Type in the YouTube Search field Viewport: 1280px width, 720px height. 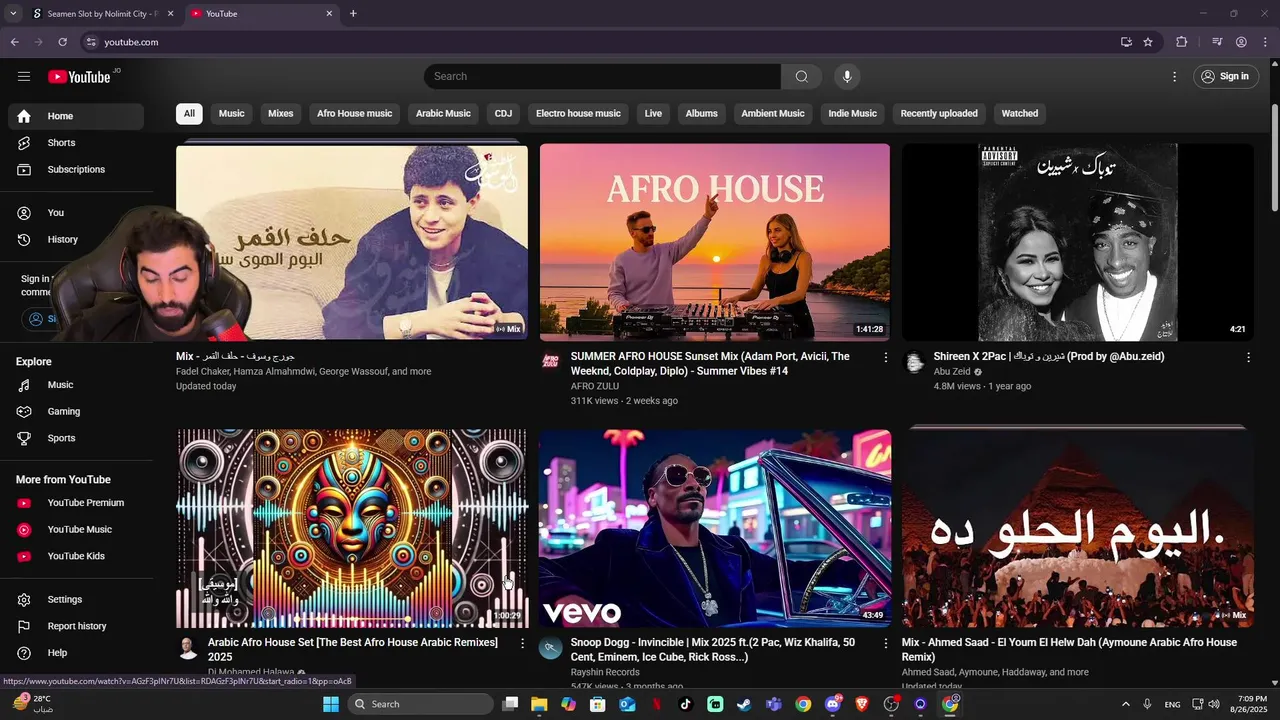(602, 76)
